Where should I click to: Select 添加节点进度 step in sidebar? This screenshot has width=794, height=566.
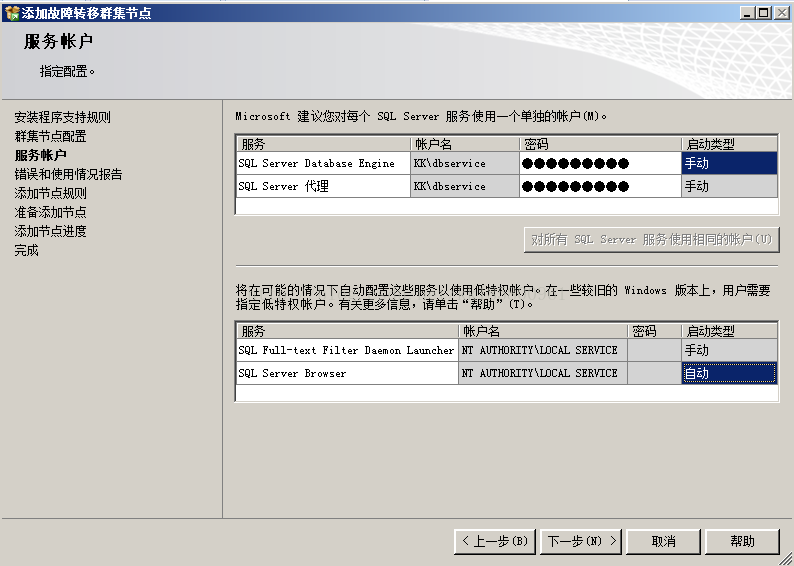(x=51, y=231)
